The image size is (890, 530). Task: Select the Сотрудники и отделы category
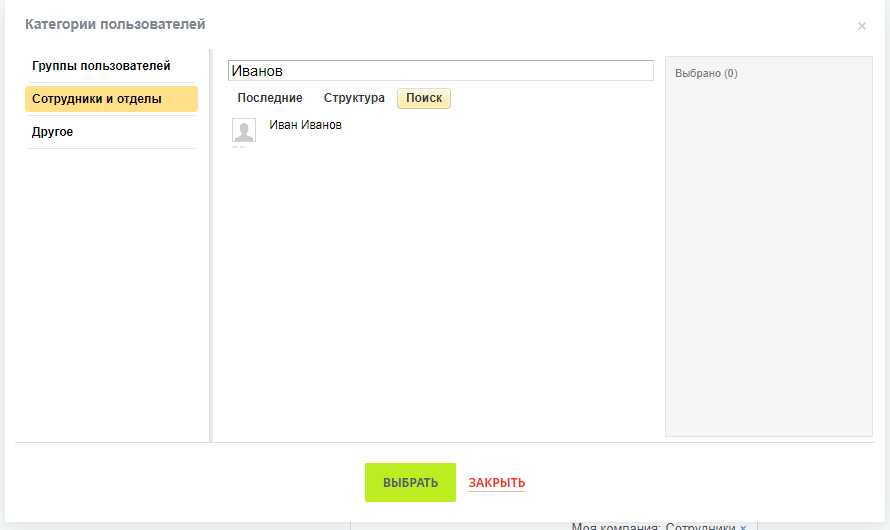coord(111,99)
